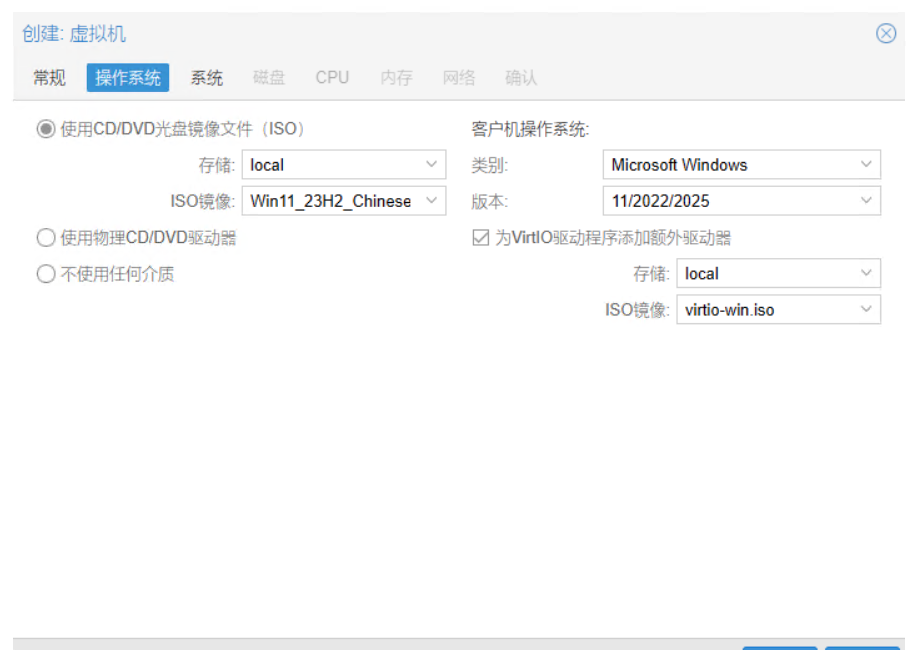Expand the left 存储 local dropdown arrow
Screen dimensions: 923x650
coord(431,165)
